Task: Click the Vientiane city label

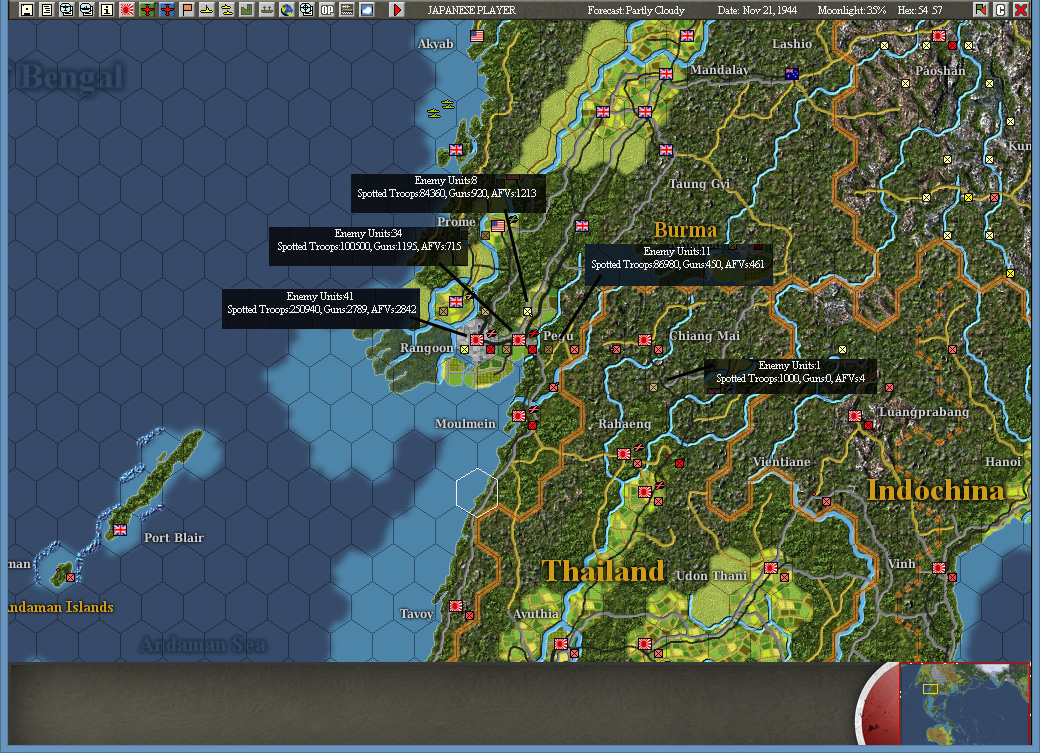Action: point(781,462)
